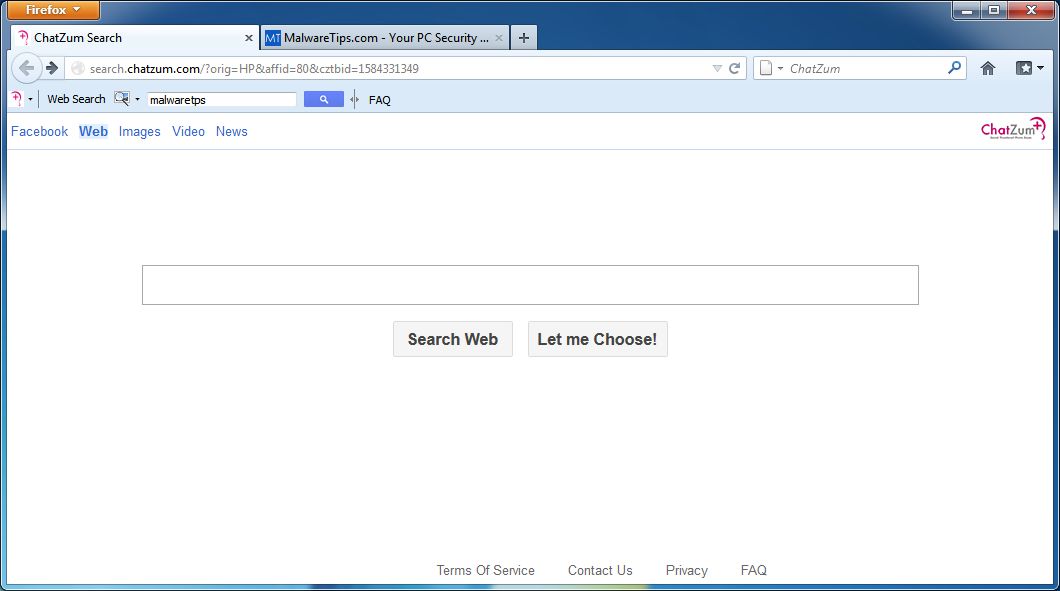Click the Let me Choose! button

(x=598, y=339)
